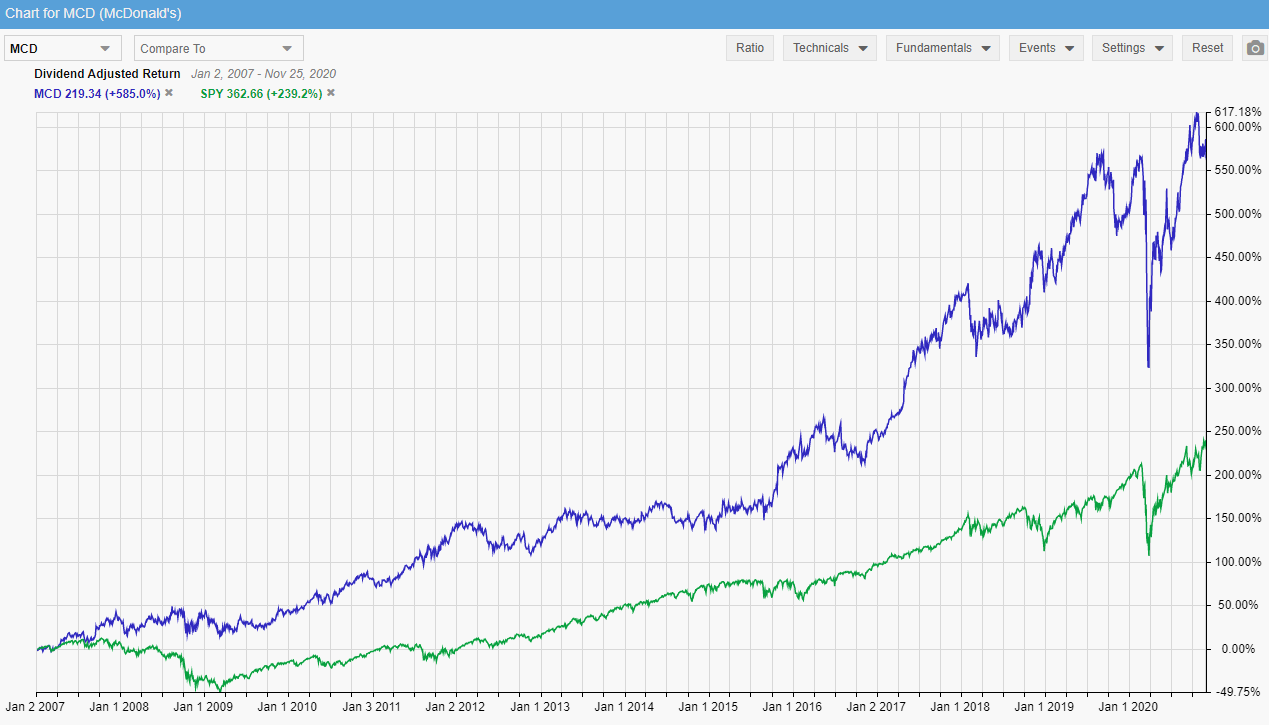Click the MCD 219.34 legend label
Screen dimensions: 1269x725
(x=97, y=93)
